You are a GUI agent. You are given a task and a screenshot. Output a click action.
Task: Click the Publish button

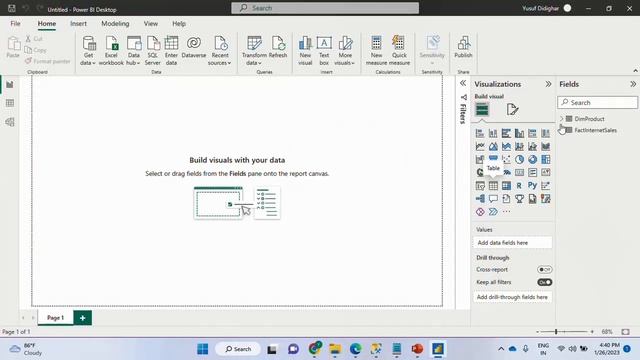tap(463, 47)
